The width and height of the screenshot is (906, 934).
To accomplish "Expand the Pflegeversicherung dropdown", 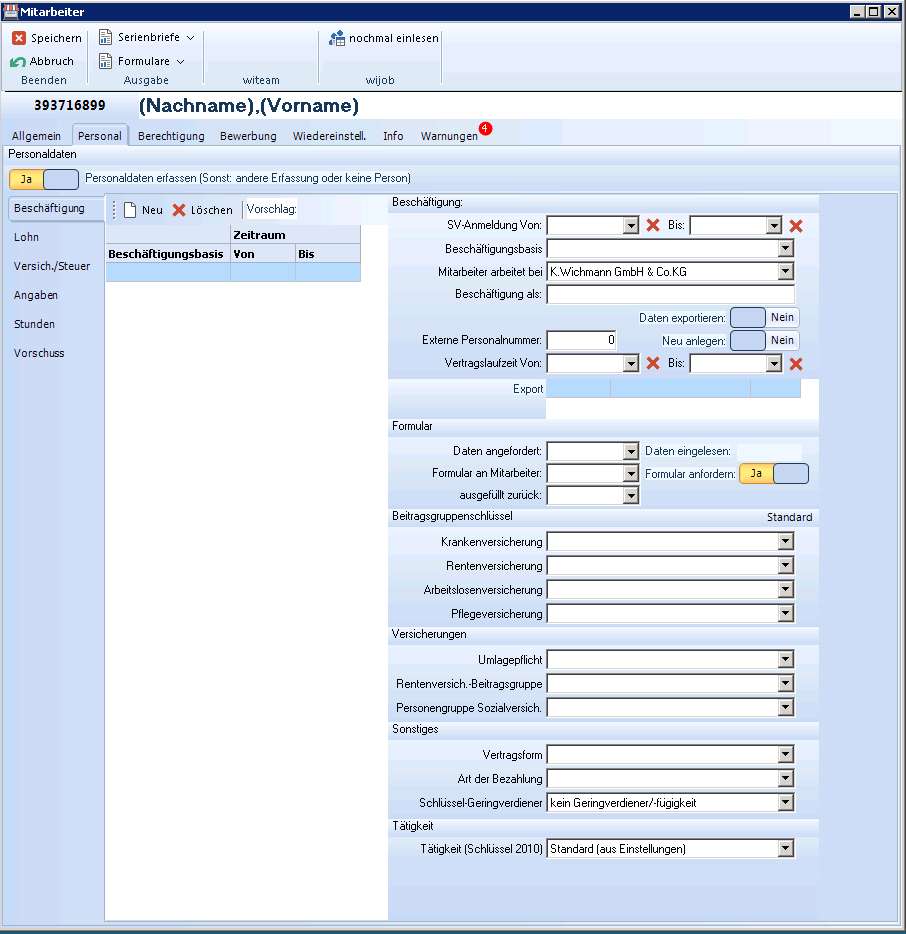I will pos(786,613).
